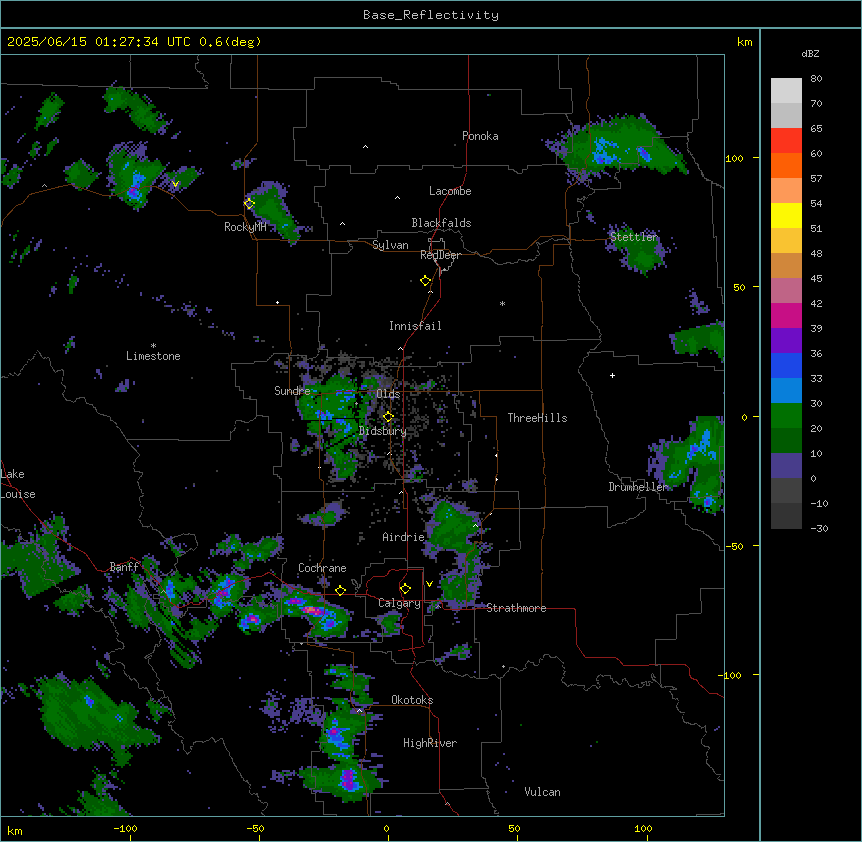This screenshot has width=862, height=842.
Task: Click the Didsbury town label
Action: point(383,431)
